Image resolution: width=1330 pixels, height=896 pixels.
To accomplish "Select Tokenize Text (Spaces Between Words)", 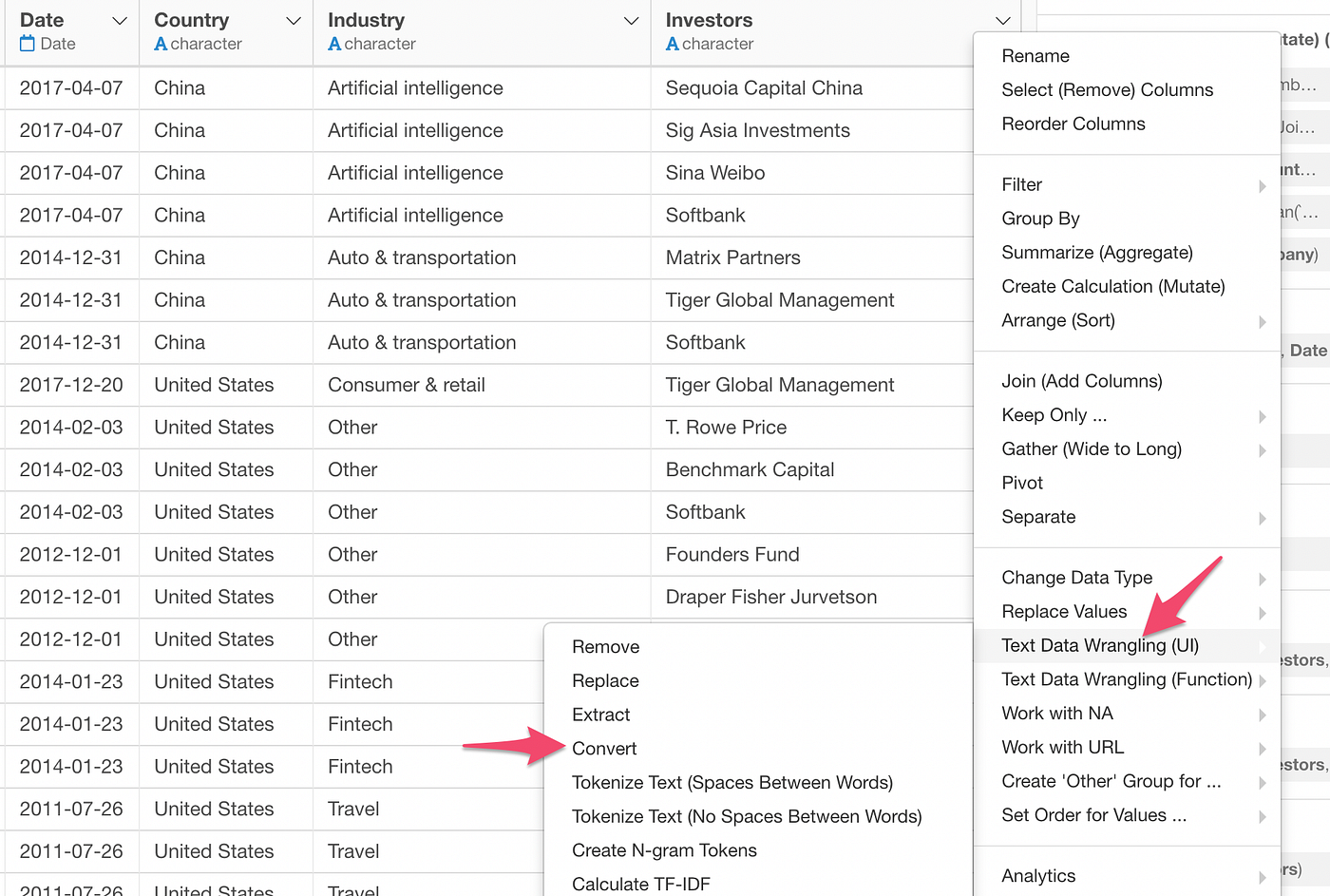I will click(732, 782).
